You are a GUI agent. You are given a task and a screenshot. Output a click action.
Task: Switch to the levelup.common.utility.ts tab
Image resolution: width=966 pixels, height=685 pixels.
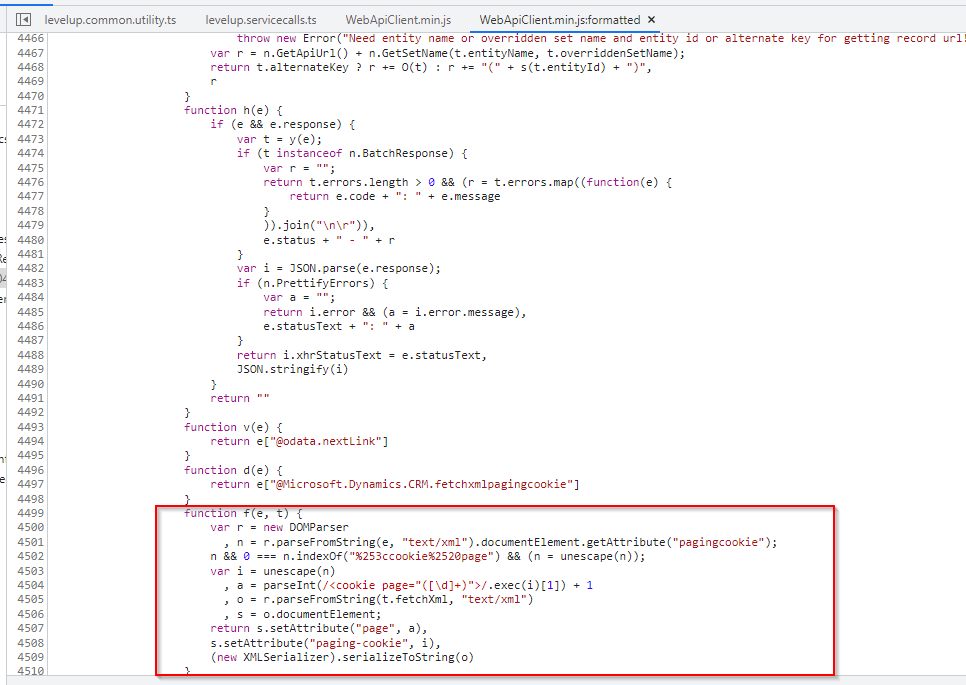coord(110,19)
